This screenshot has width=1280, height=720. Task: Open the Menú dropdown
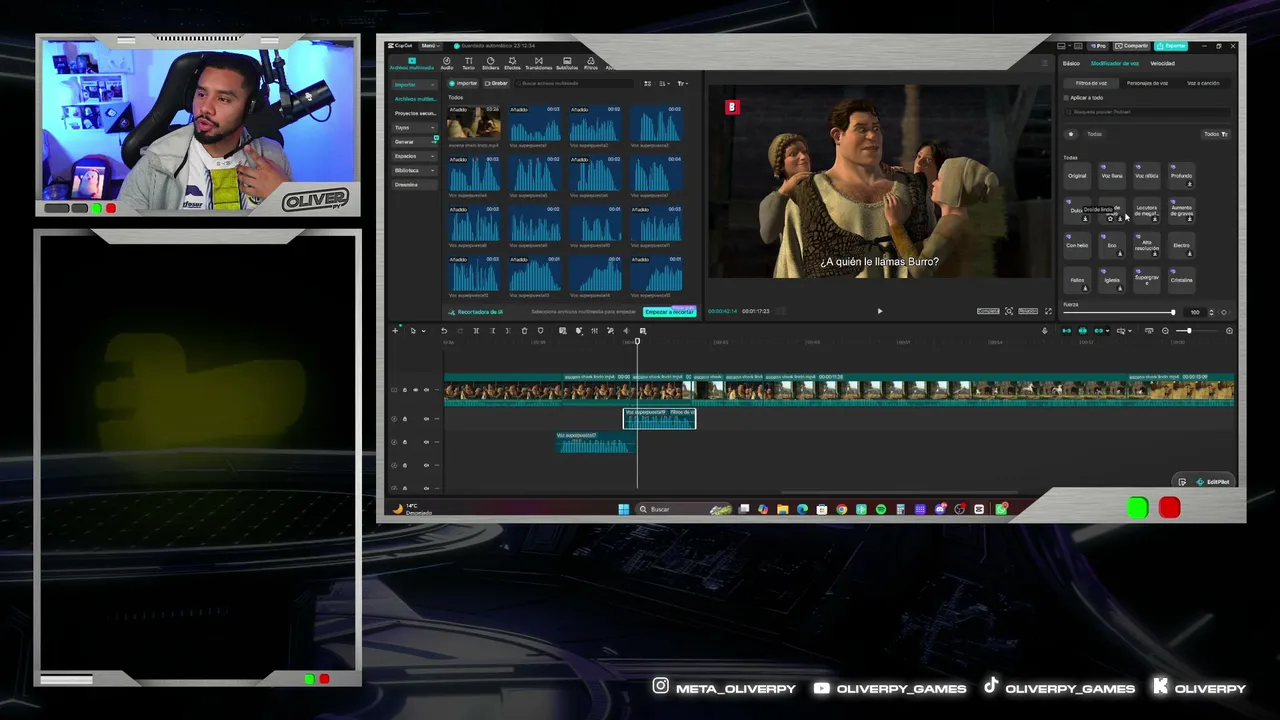[x=429, y=46]
